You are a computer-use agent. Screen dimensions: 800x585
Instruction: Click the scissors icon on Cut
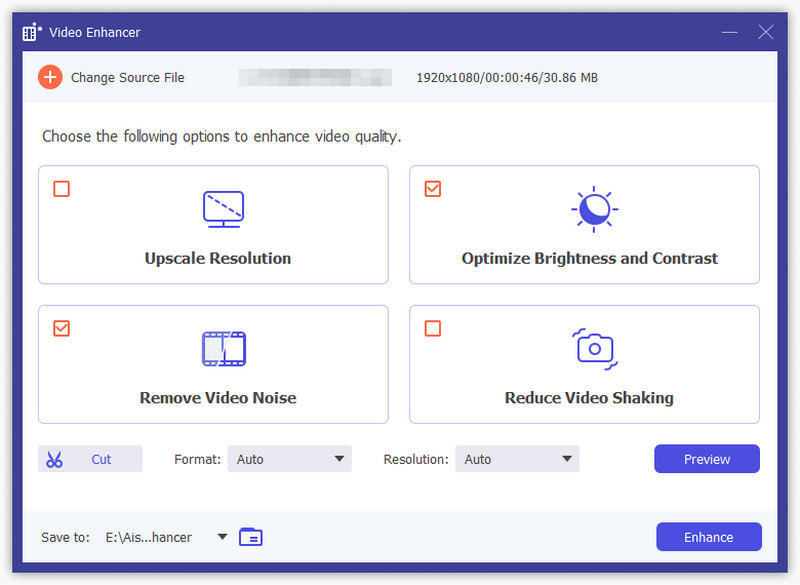click(x=54, y=459)
